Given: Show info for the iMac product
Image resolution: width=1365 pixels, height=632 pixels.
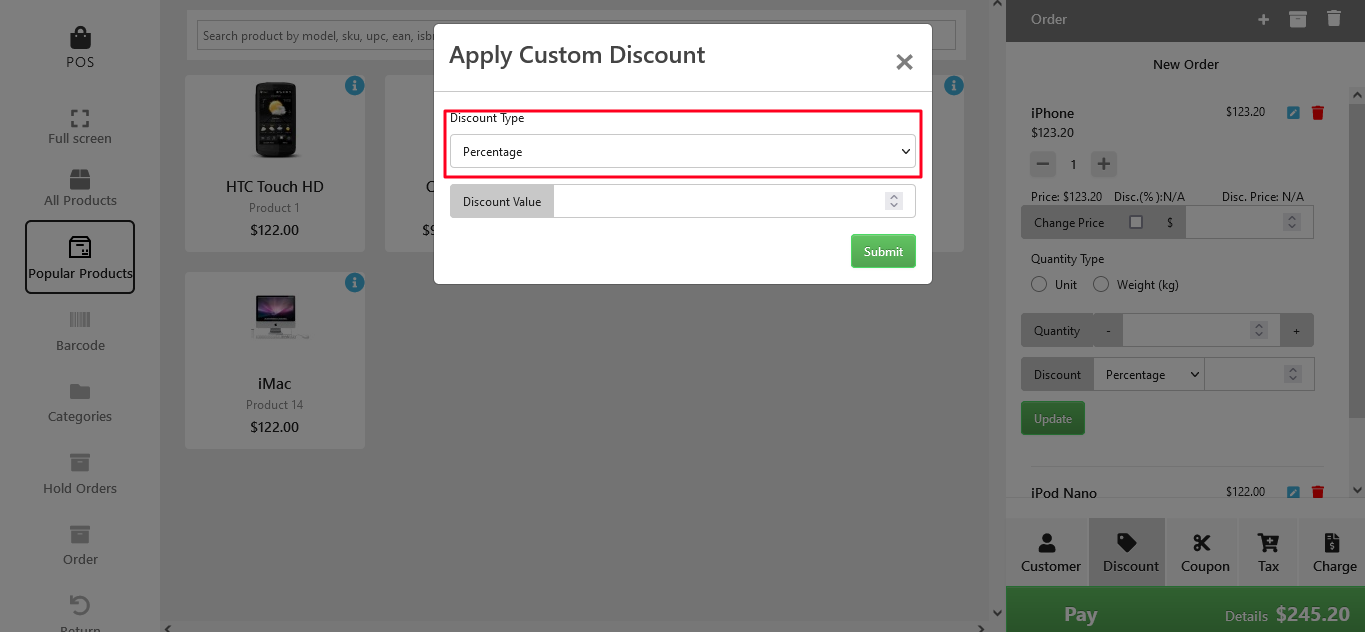Looking at the screenshot, I should tap(354, 283).
